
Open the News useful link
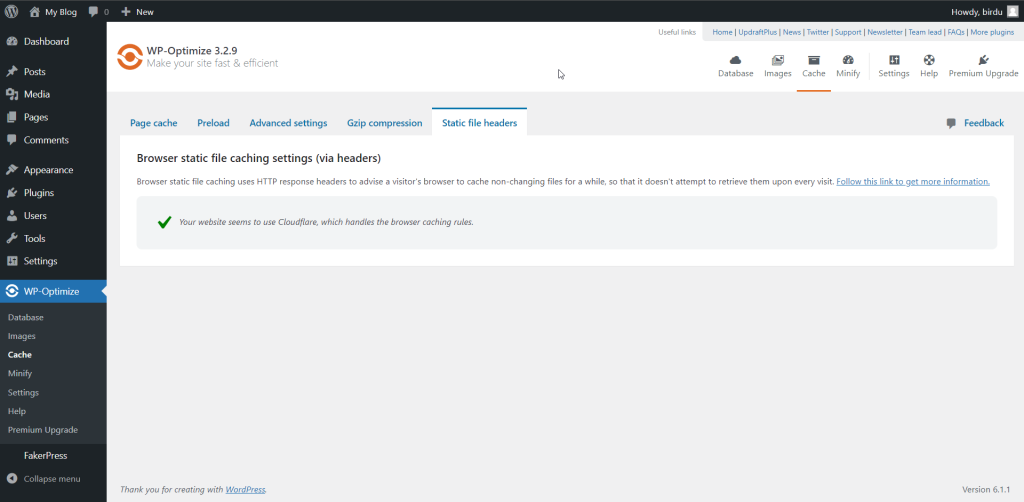(x=792, y=32)
